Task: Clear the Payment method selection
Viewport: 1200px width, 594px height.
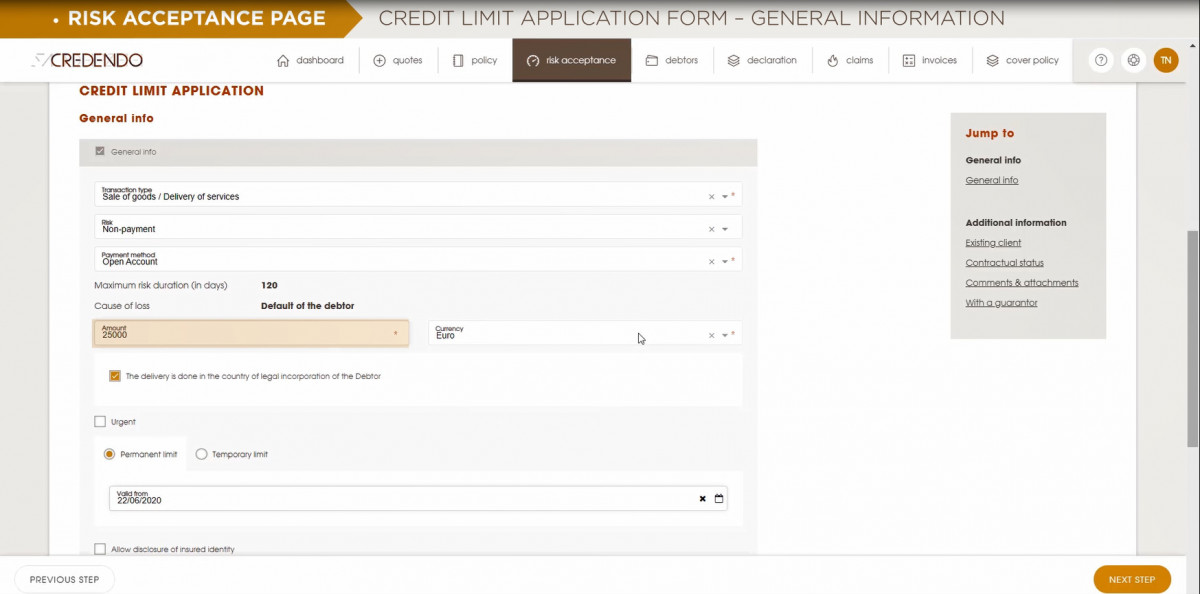Action: pyautogui.click(x=712, y=262)
